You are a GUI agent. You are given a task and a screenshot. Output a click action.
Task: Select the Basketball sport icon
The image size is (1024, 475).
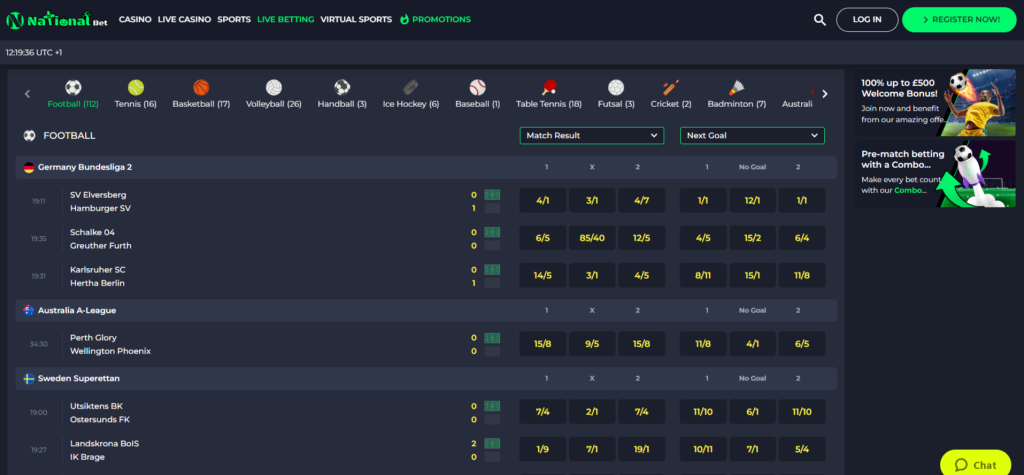(x=201, y=88)
